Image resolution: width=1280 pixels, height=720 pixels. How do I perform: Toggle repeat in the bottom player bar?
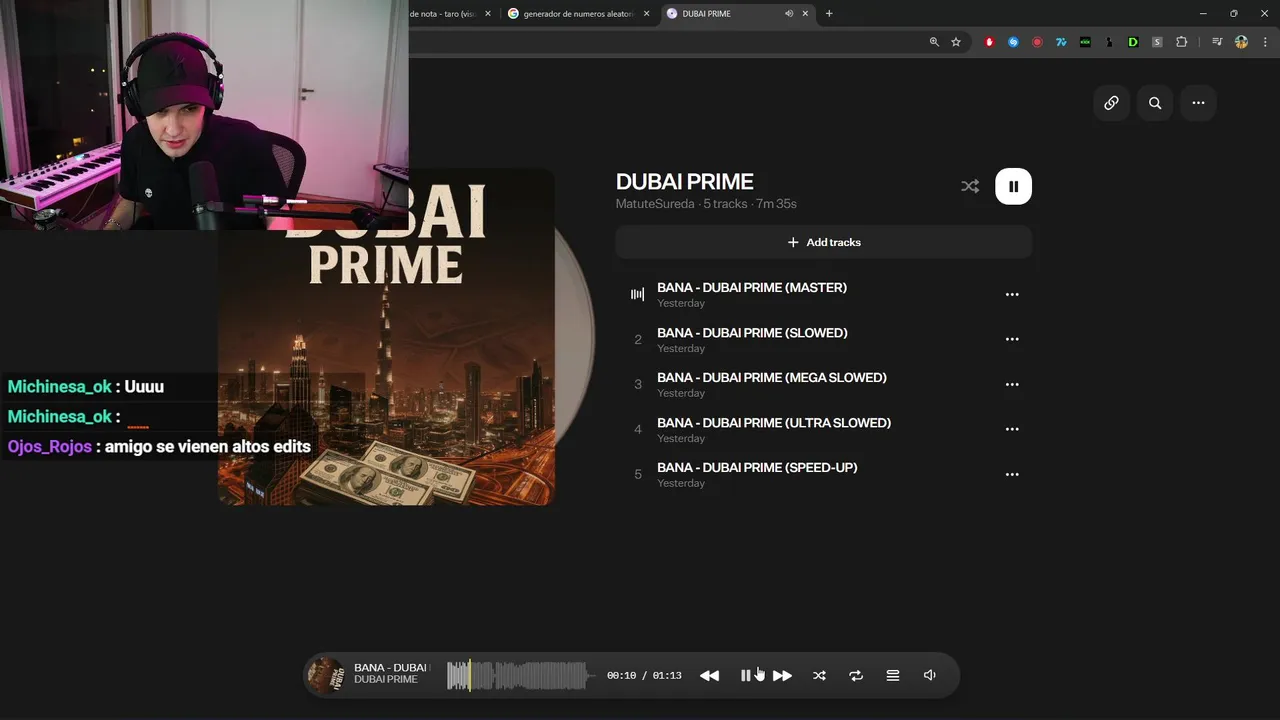point(856,676)
